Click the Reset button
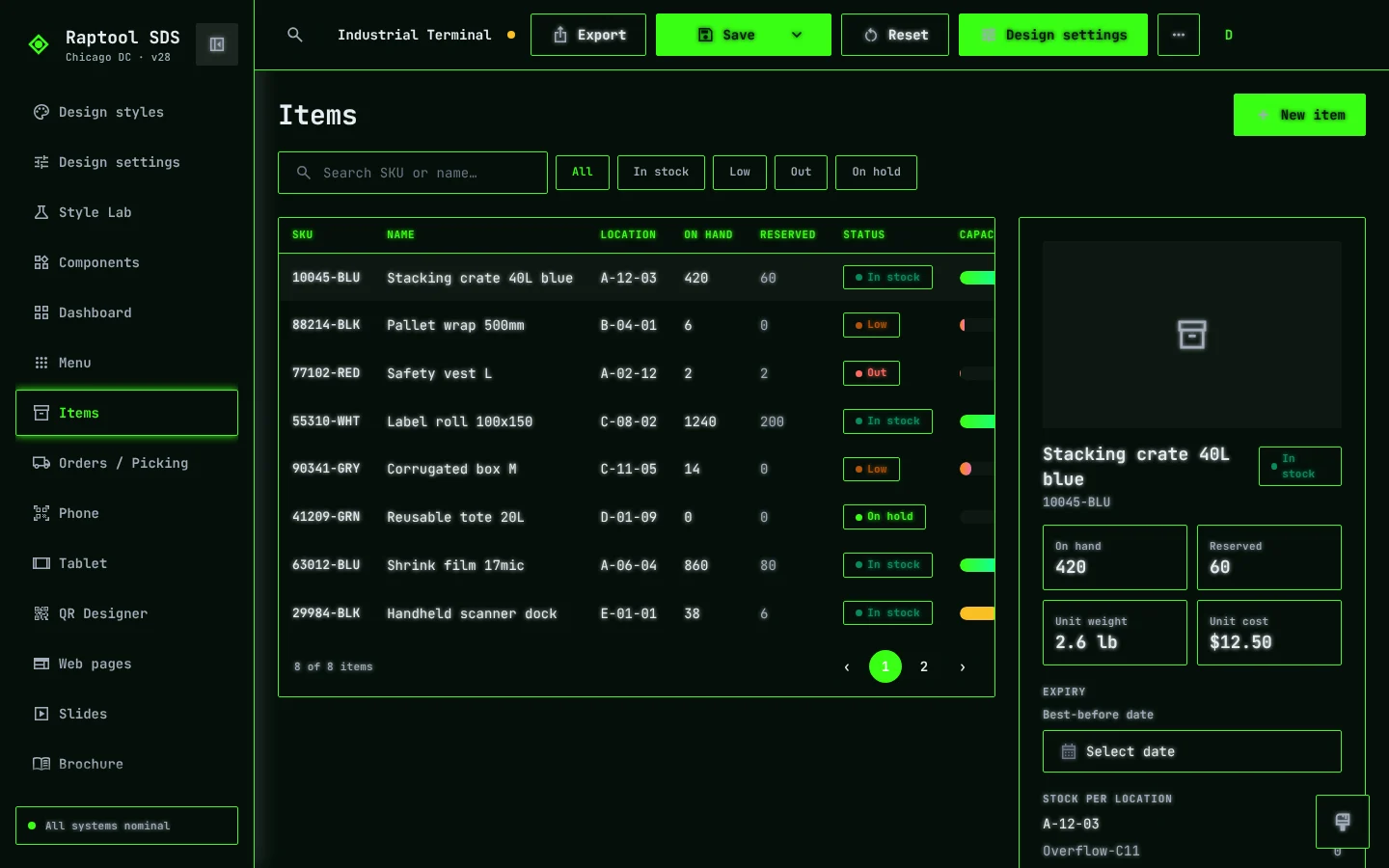The height and width of the screenshot is (868, 1389). [895, 35]
